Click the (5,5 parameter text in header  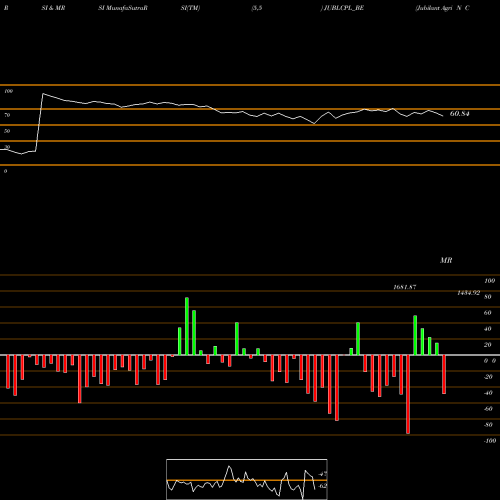coord(257,8)
